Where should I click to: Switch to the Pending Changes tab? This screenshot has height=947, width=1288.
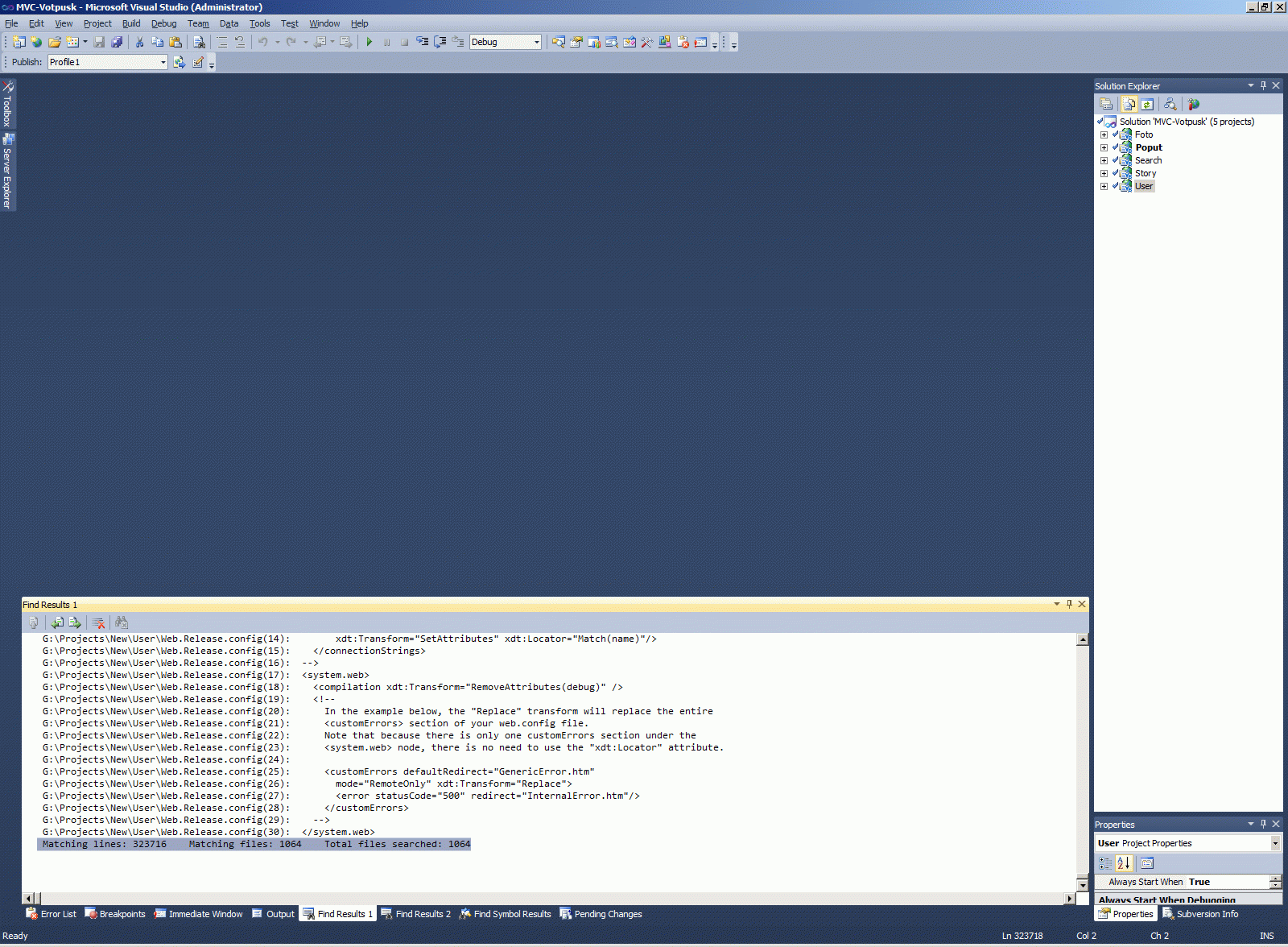(601, 914)
